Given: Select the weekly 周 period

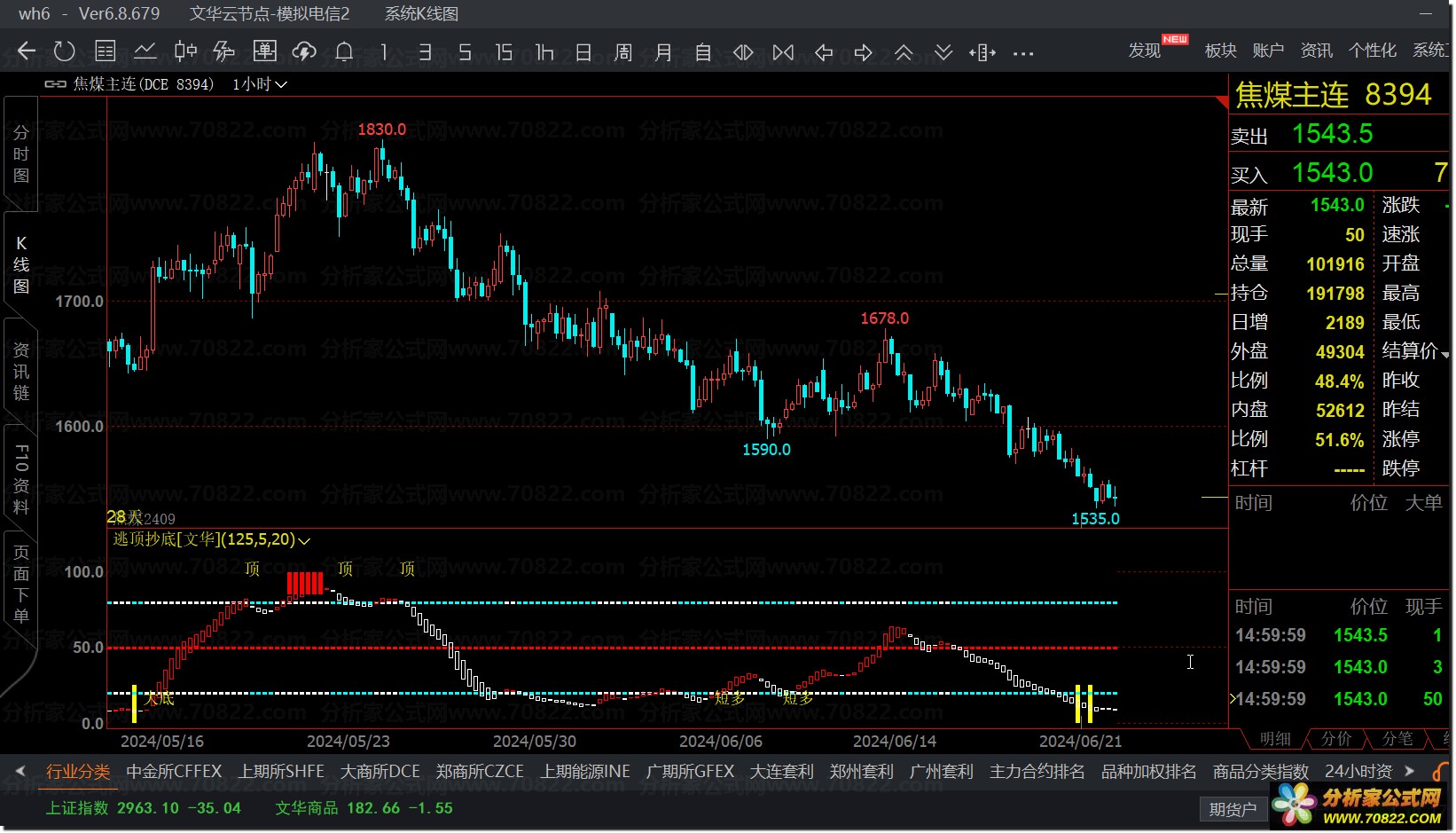Looking at the screenshot, I should click(x=623, y=52).
